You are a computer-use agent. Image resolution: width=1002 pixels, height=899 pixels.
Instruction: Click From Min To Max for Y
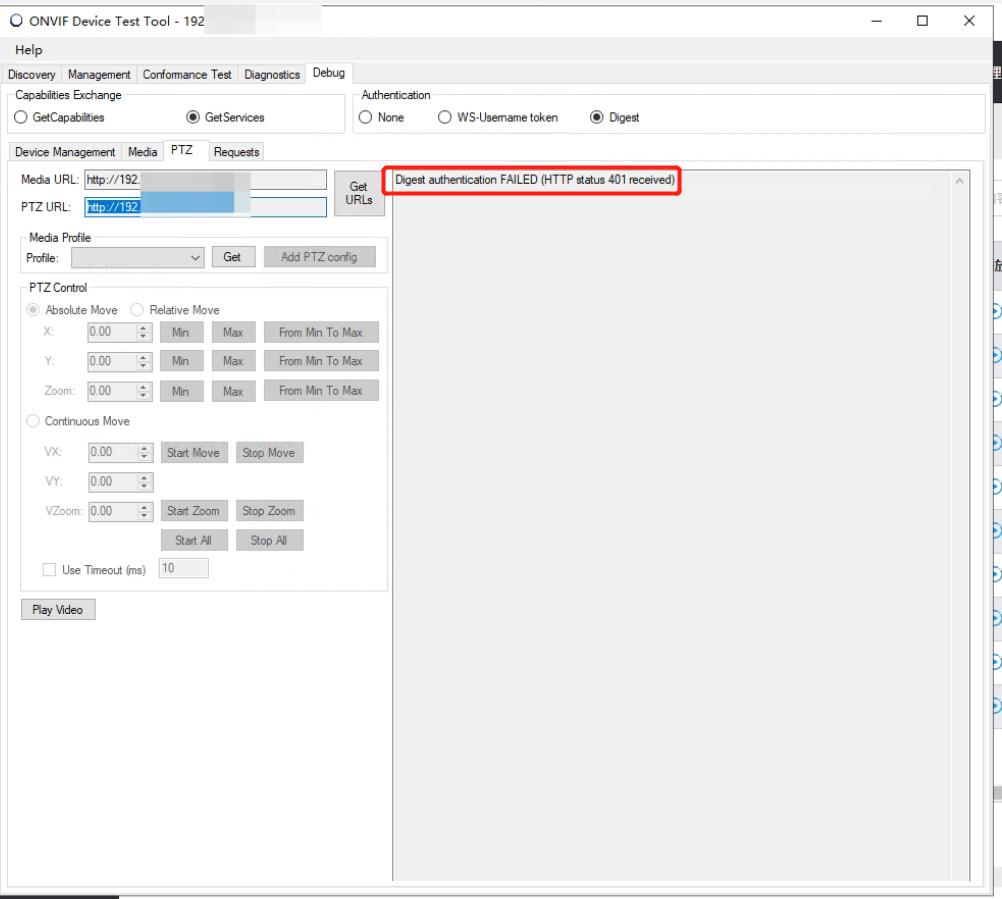321,361
